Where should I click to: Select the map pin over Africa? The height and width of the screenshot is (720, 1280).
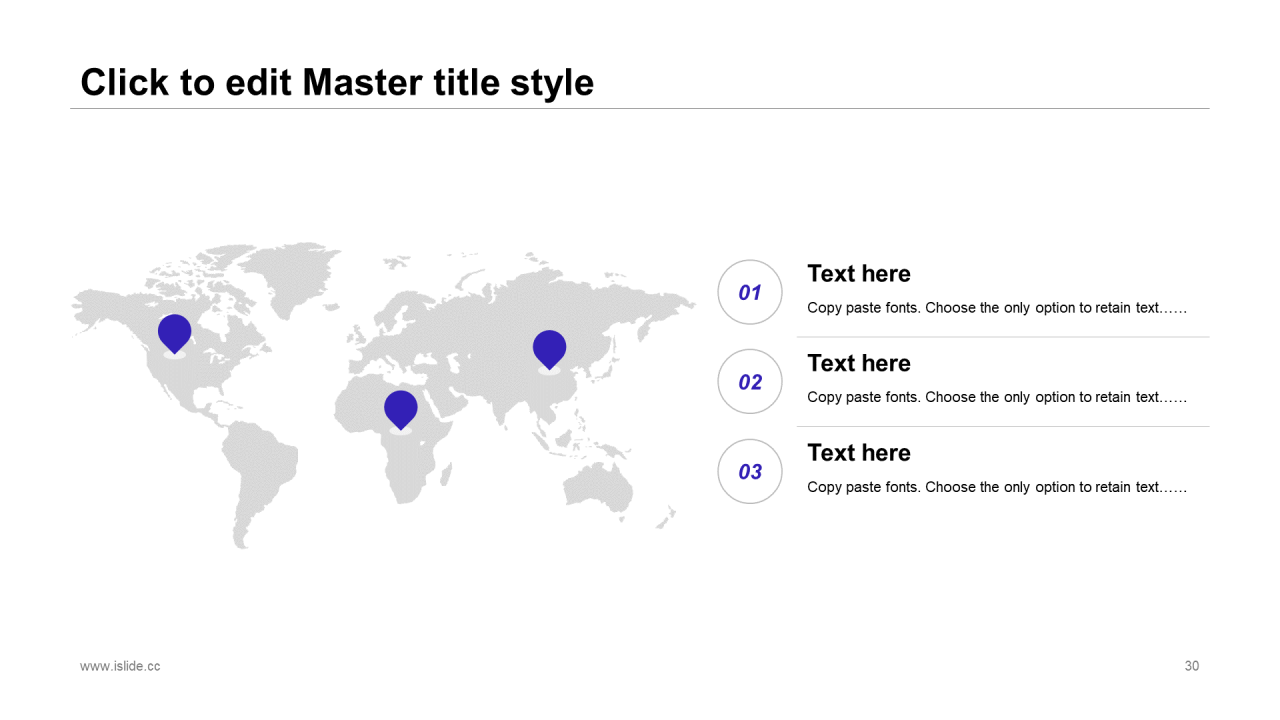point(400,408)
